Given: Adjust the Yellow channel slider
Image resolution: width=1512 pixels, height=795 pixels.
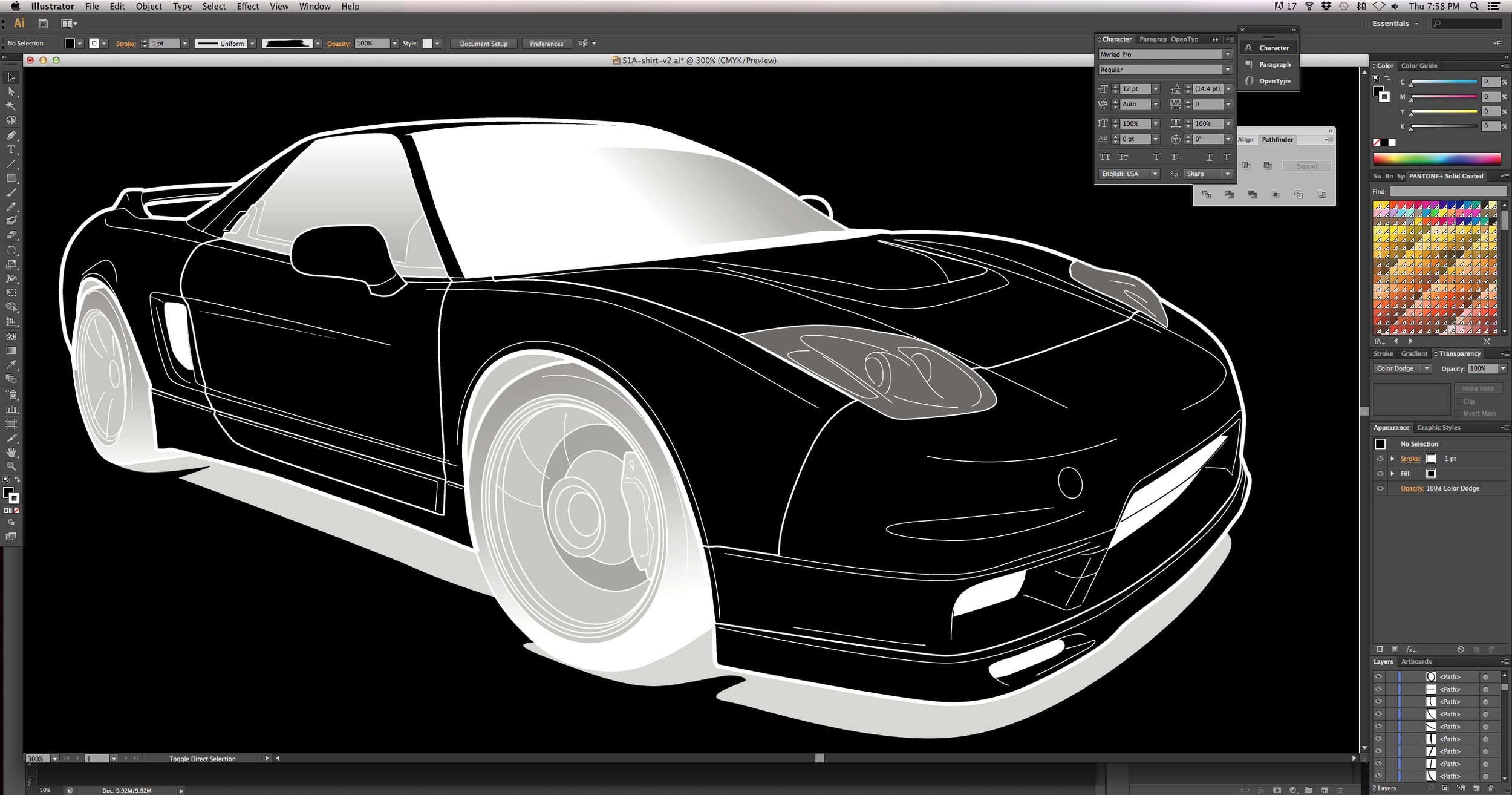Looking at the screenshot, I should click(1445, 111).
